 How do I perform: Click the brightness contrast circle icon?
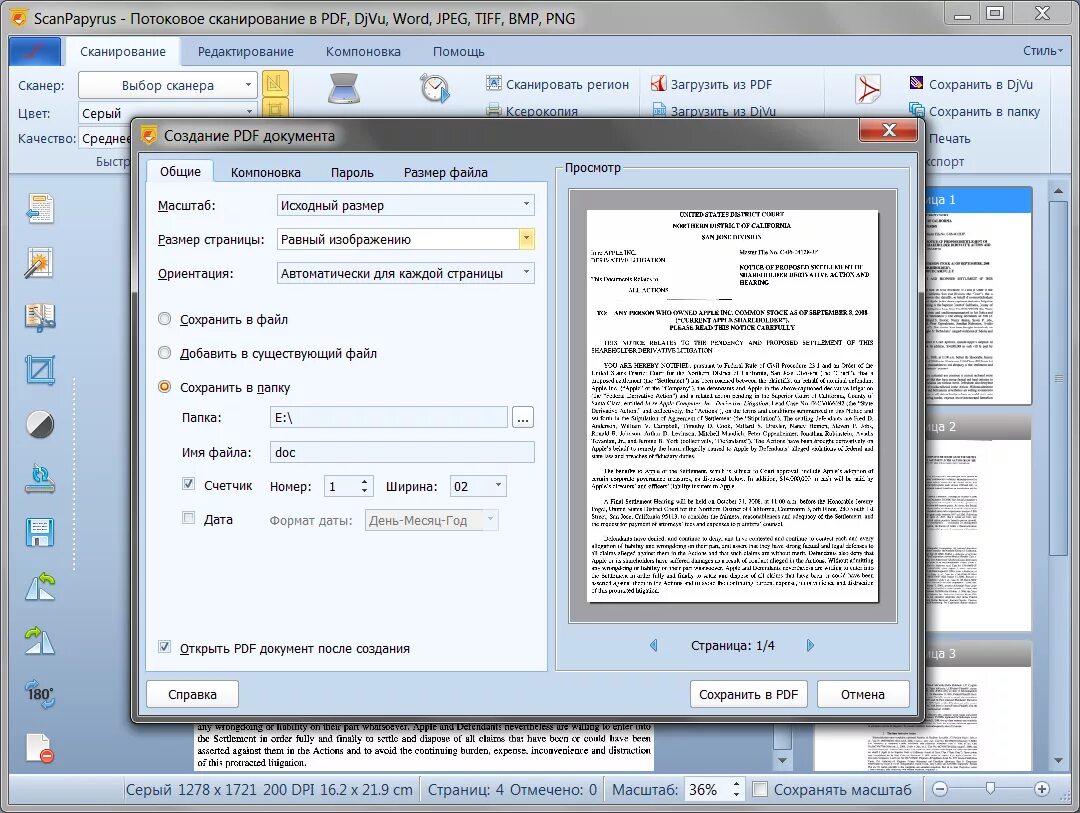[39, 424]
